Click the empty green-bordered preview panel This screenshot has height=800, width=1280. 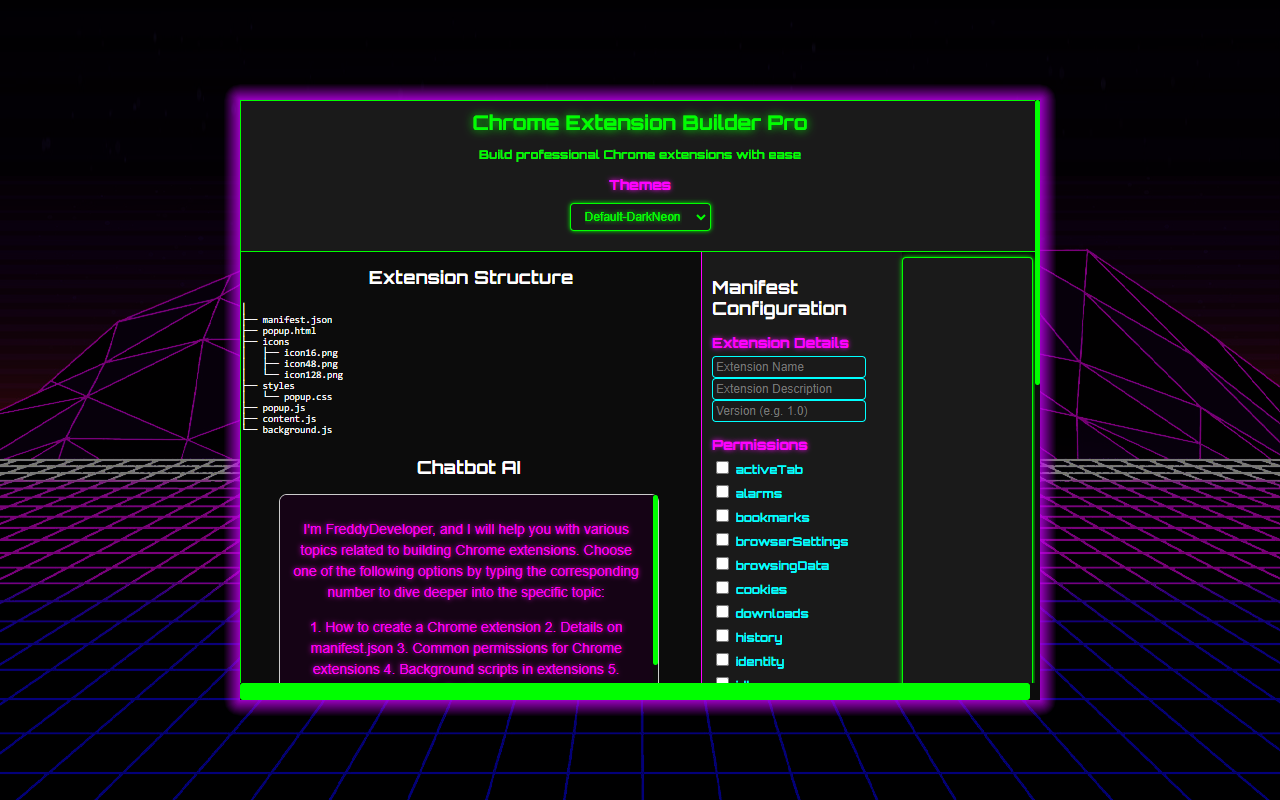967,470
